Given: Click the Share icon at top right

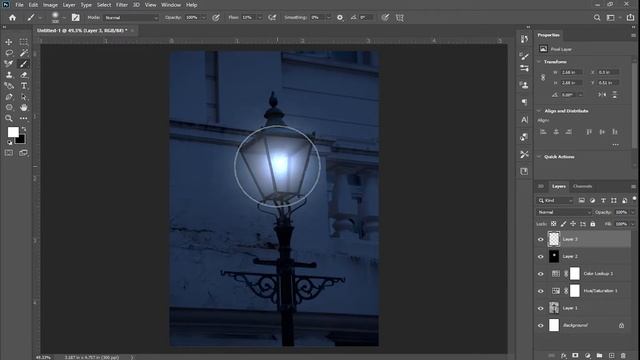Looking at the screenshot, I should pyautogui.click(x=631, y=18).
